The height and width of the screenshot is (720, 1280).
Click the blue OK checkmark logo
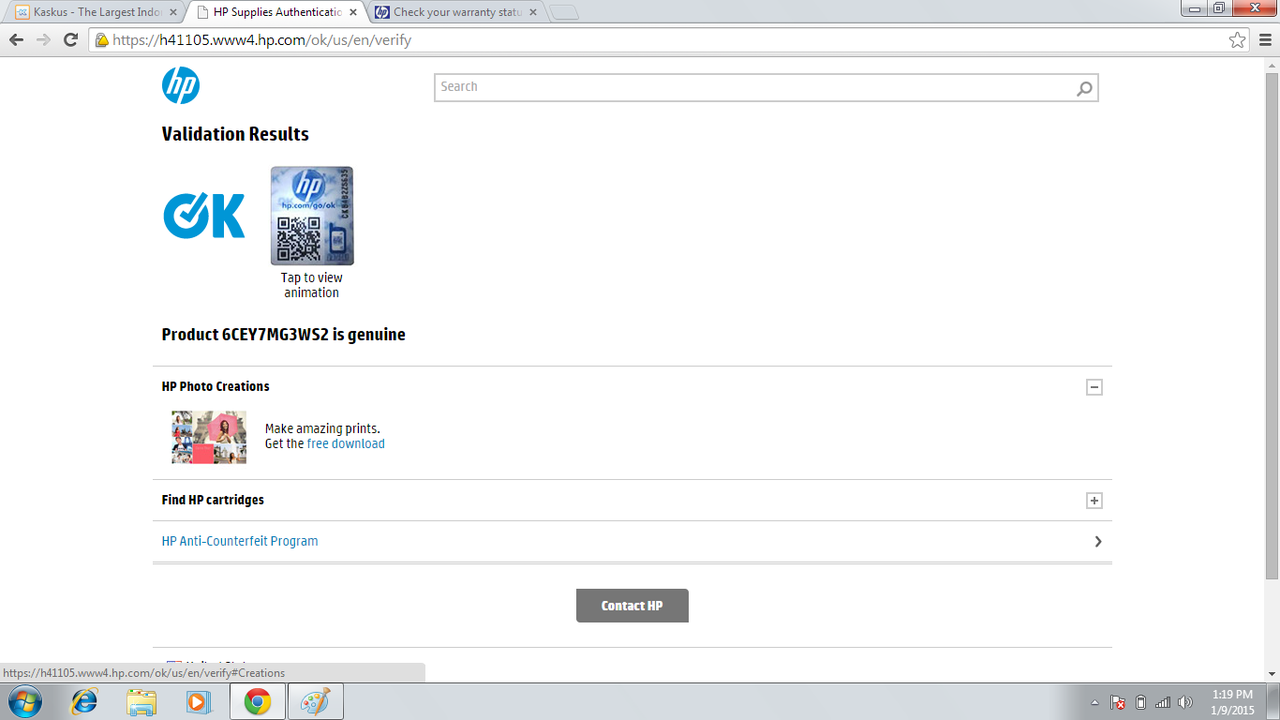pos(204,215)
